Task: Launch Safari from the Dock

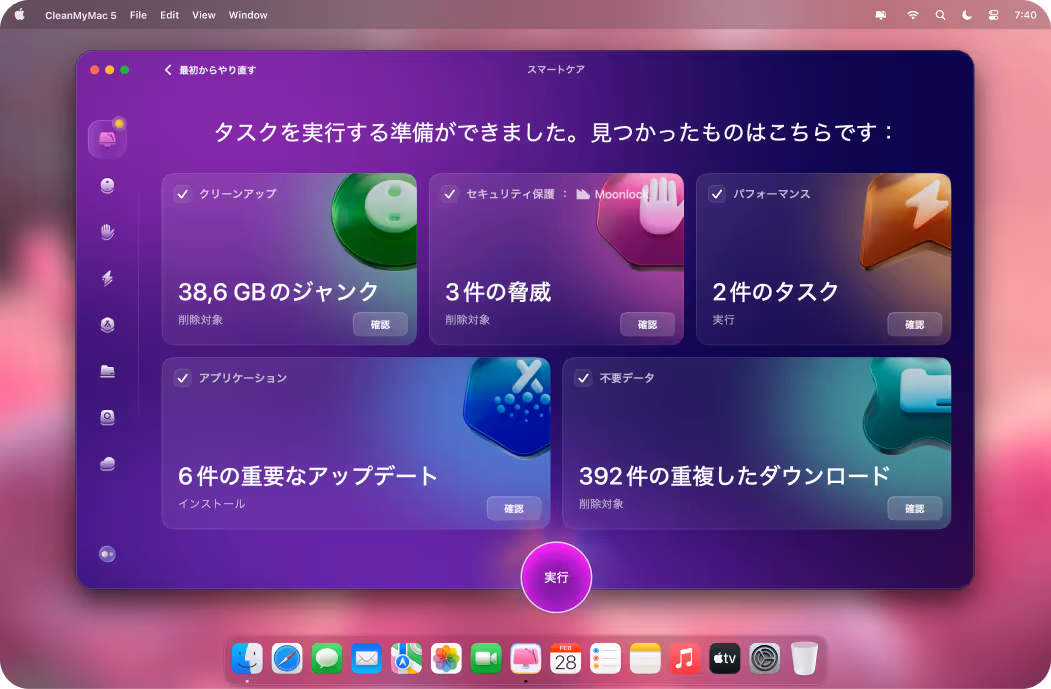Action: [x=287, y=659]
